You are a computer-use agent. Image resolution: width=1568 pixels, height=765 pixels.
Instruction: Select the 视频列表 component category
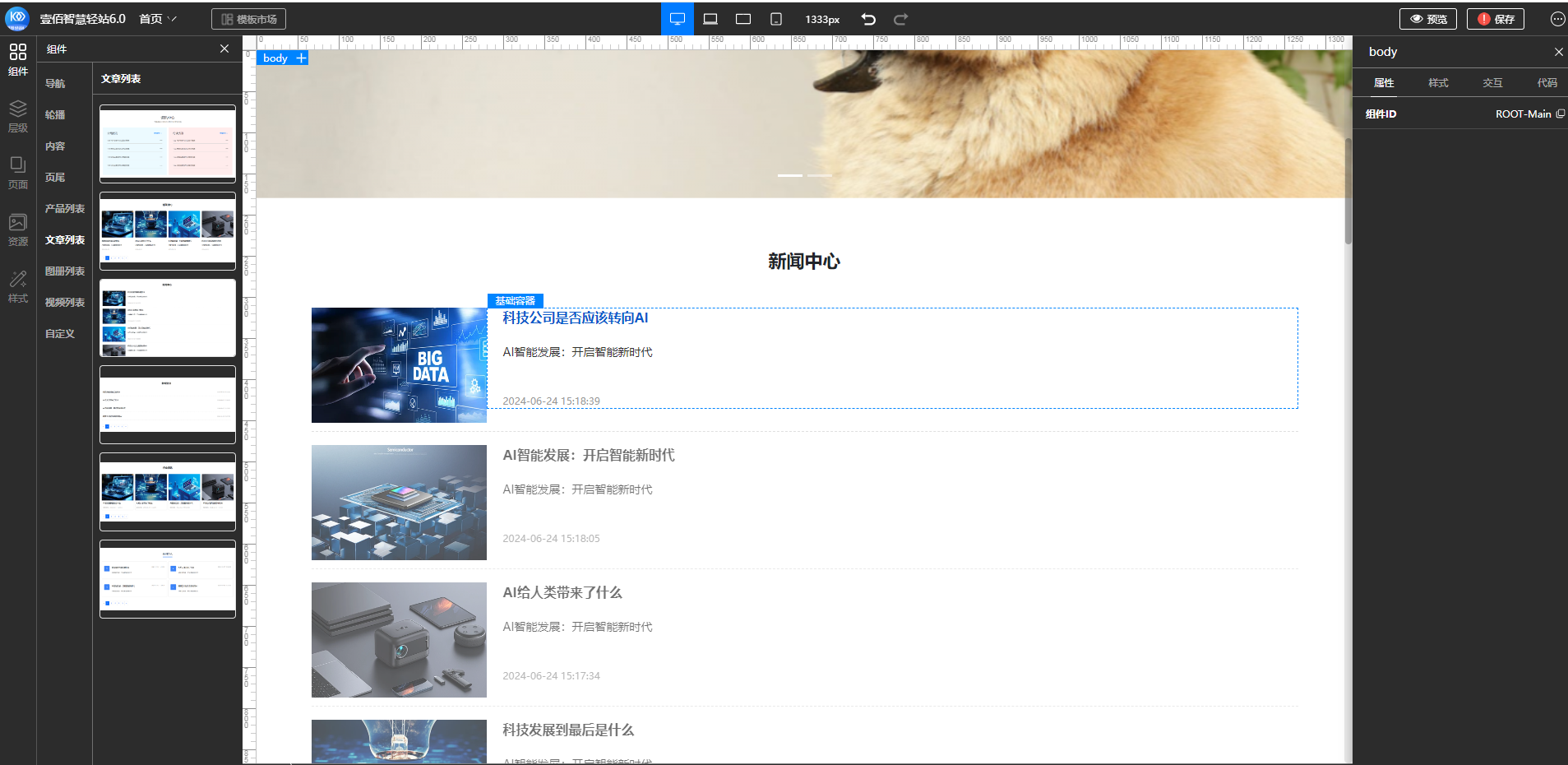coord(65,302)
